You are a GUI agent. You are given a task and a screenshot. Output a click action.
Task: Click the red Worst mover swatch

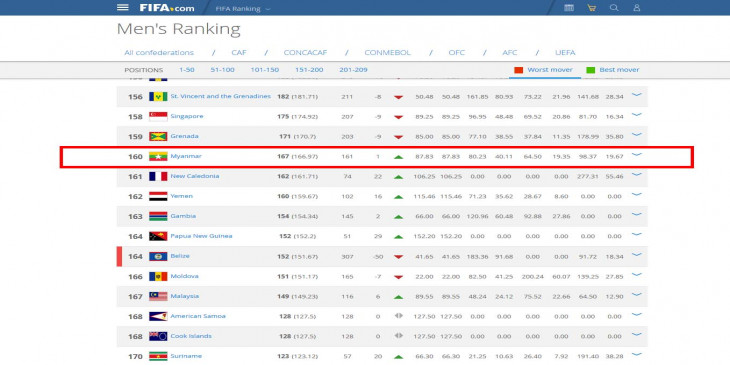point(518,70)
